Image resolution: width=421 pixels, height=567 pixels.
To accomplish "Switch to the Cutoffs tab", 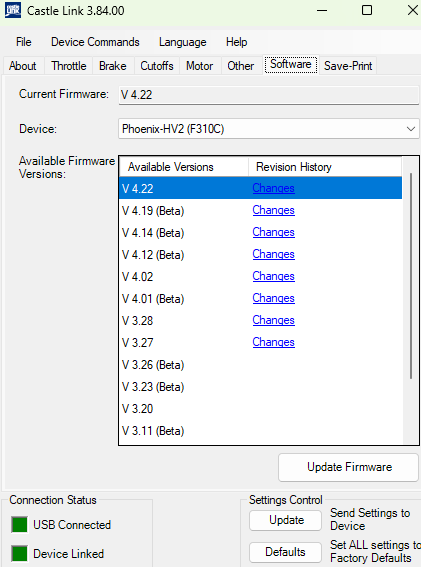I will coord(157,66).
